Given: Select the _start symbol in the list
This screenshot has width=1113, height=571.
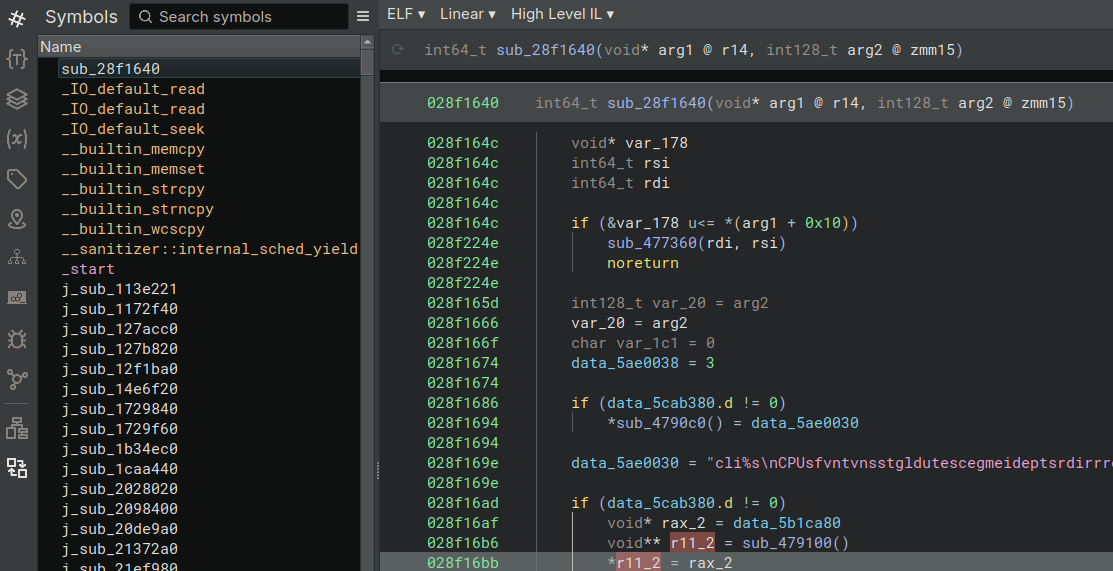Looking at the screenshot, I should coord(88,269).
